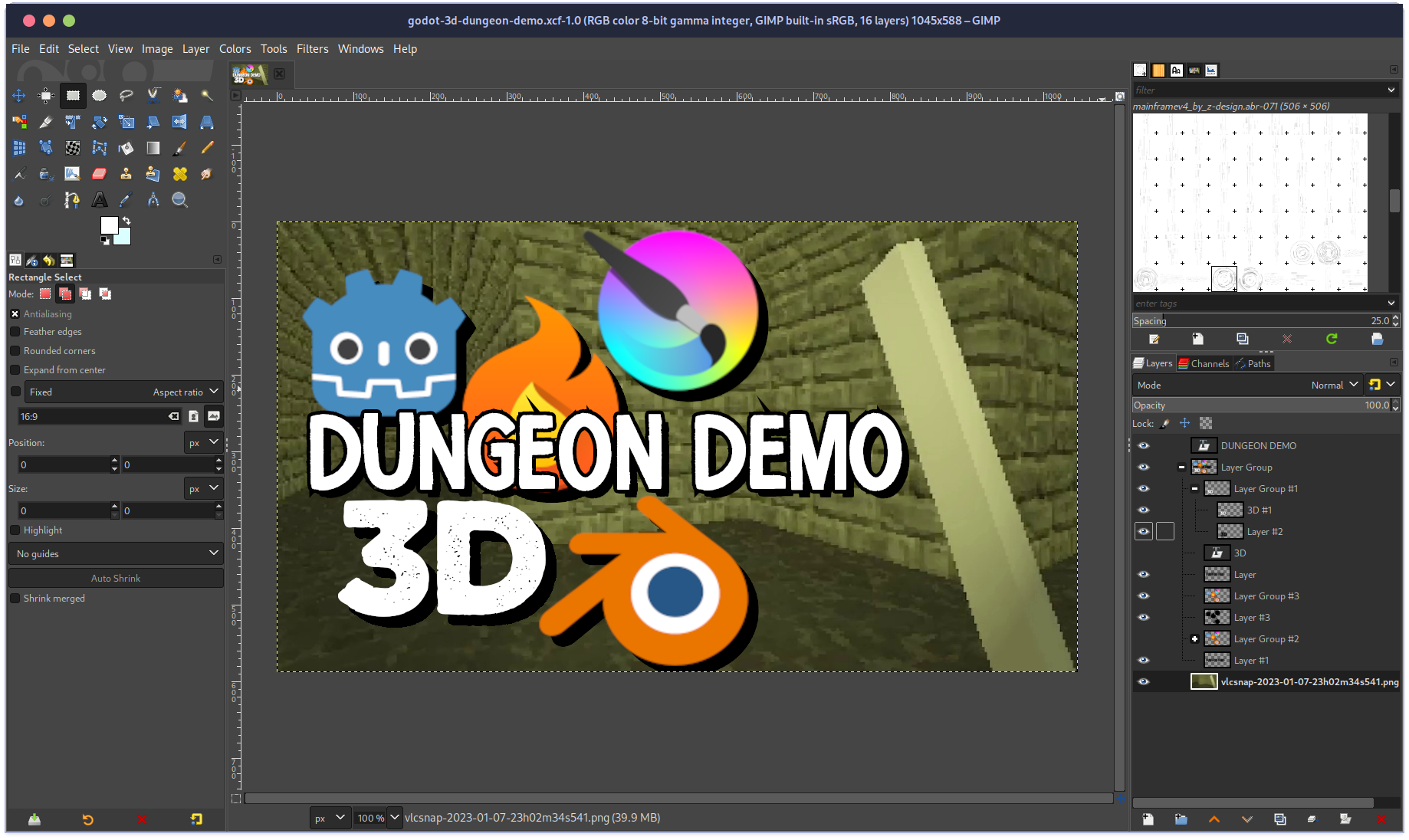The width and height of the screenshot is (1409, 840).
Task: Refresh the brushes list with the reload button
Action: 1332,339
